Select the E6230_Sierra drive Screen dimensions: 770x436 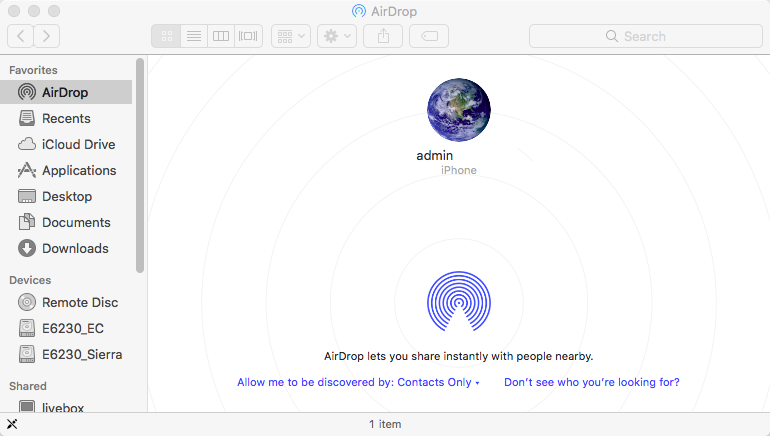point(82,354)
